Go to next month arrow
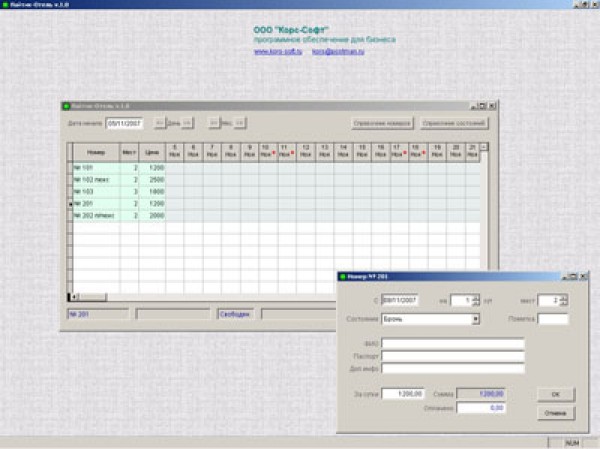Image resolution: width=600 pixels, height=449 pixels. [x=241, y=123]
